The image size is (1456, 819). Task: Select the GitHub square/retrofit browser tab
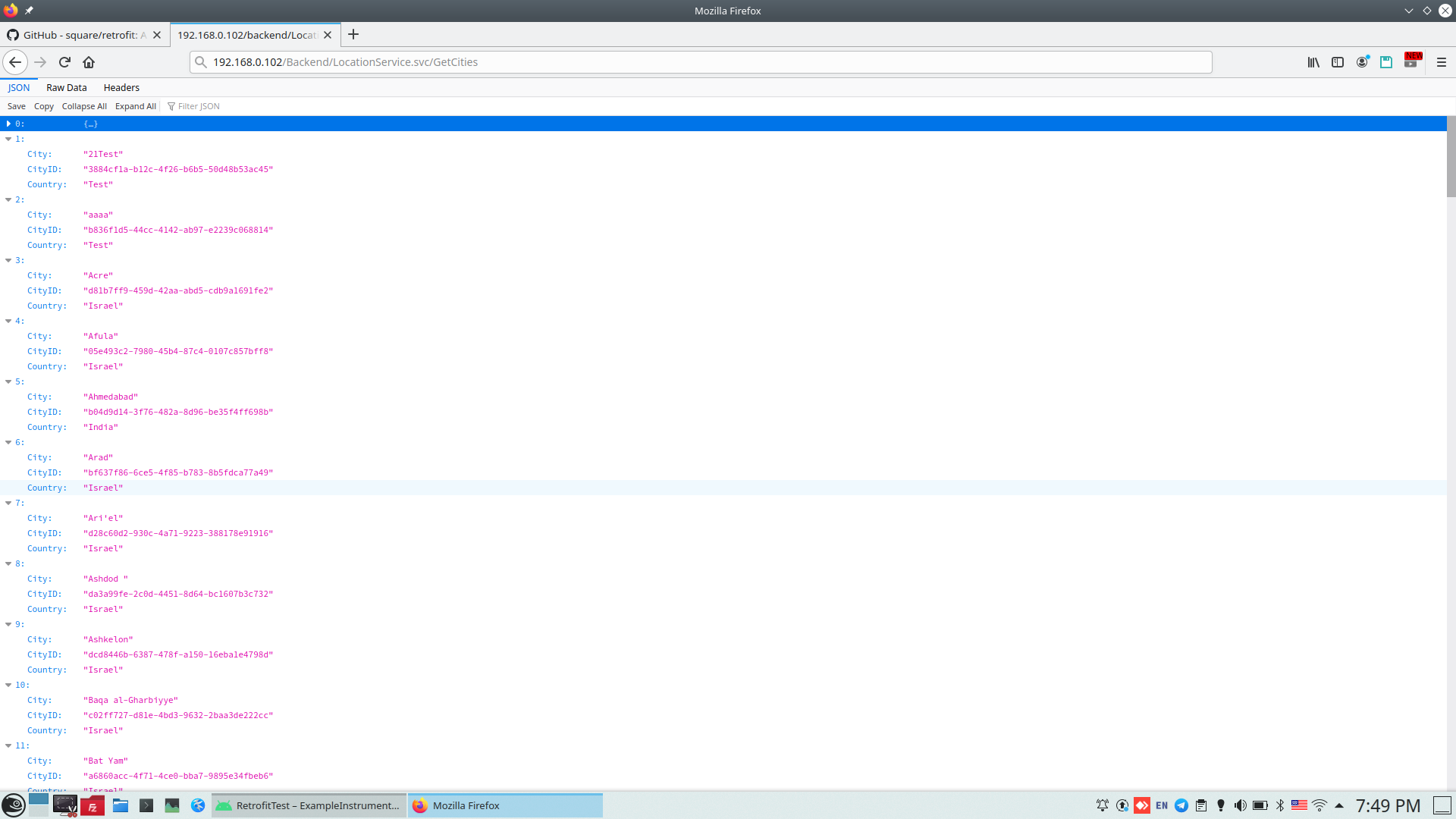click(80, 35)
